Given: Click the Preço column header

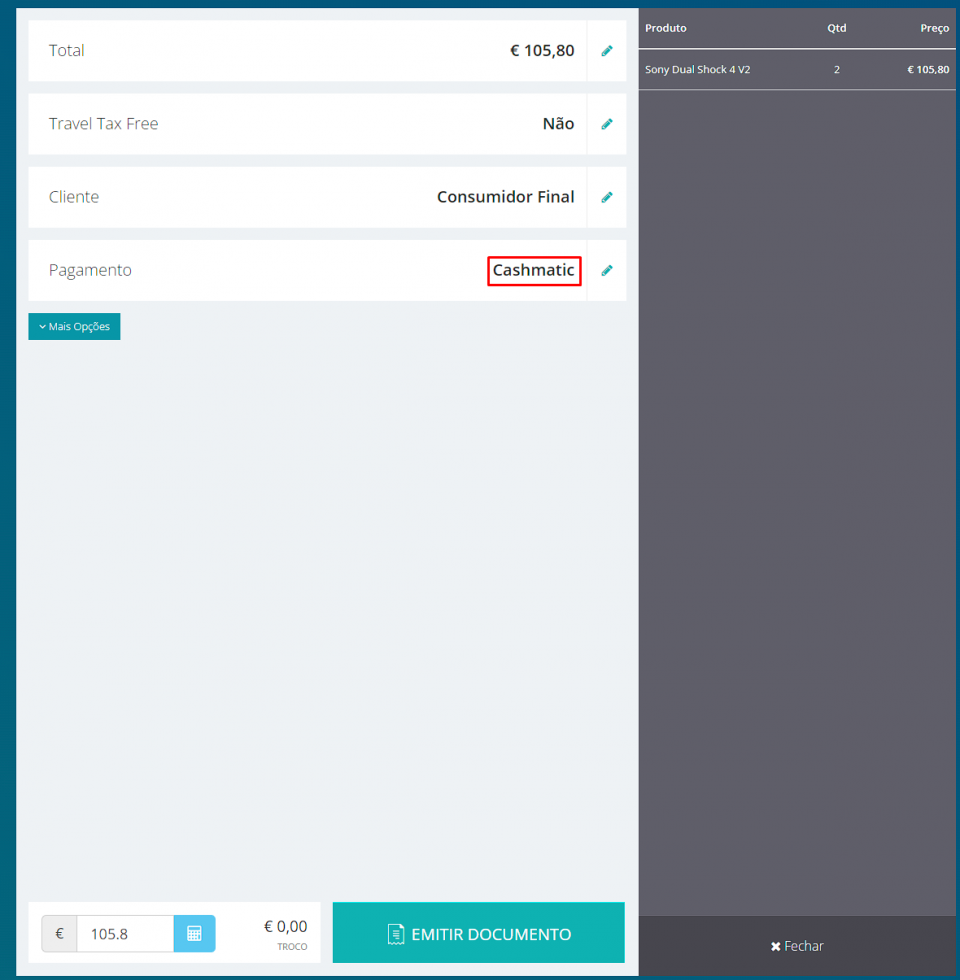Looking at the screenshot, I should click(x=934, y=28).
